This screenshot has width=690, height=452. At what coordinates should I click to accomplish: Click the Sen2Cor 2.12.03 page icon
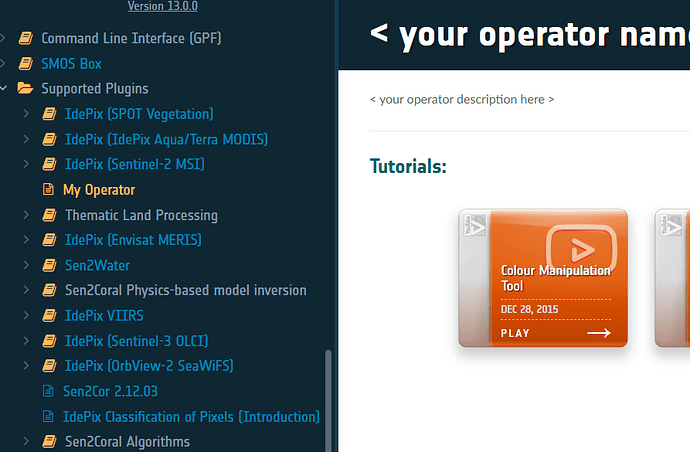pyautogui.click(x=48, y=391)
